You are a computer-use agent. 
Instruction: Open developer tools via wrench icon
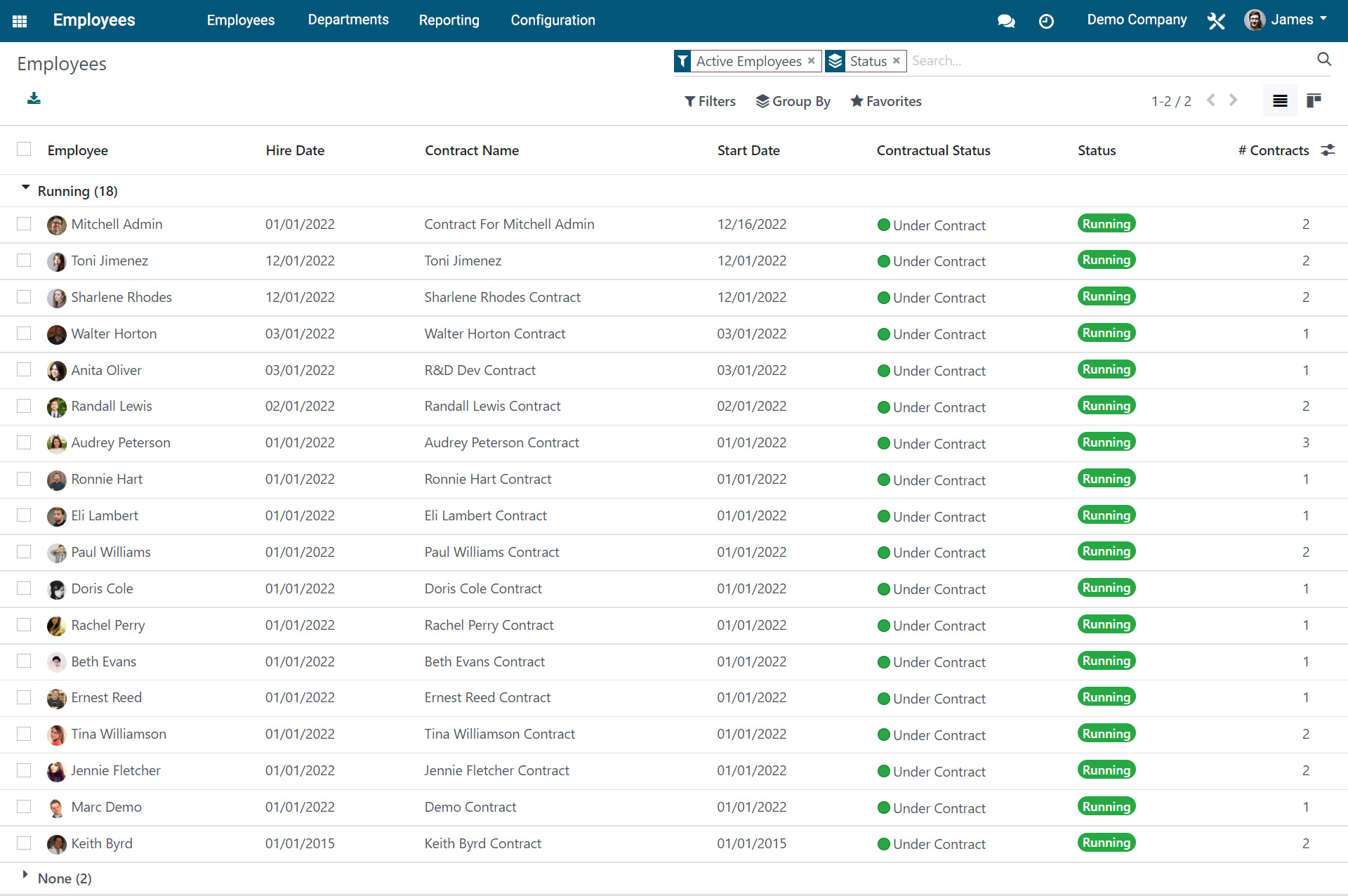(1215, 20)
